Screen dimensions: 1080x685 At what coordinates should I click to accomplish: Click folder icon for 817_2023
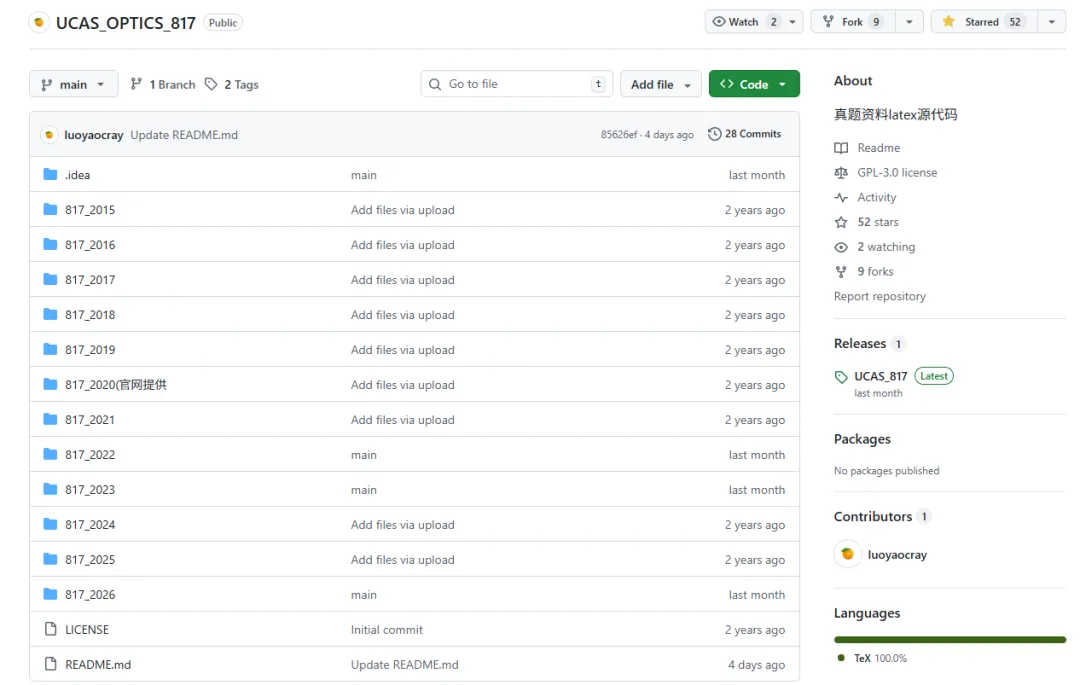(50, 489)
